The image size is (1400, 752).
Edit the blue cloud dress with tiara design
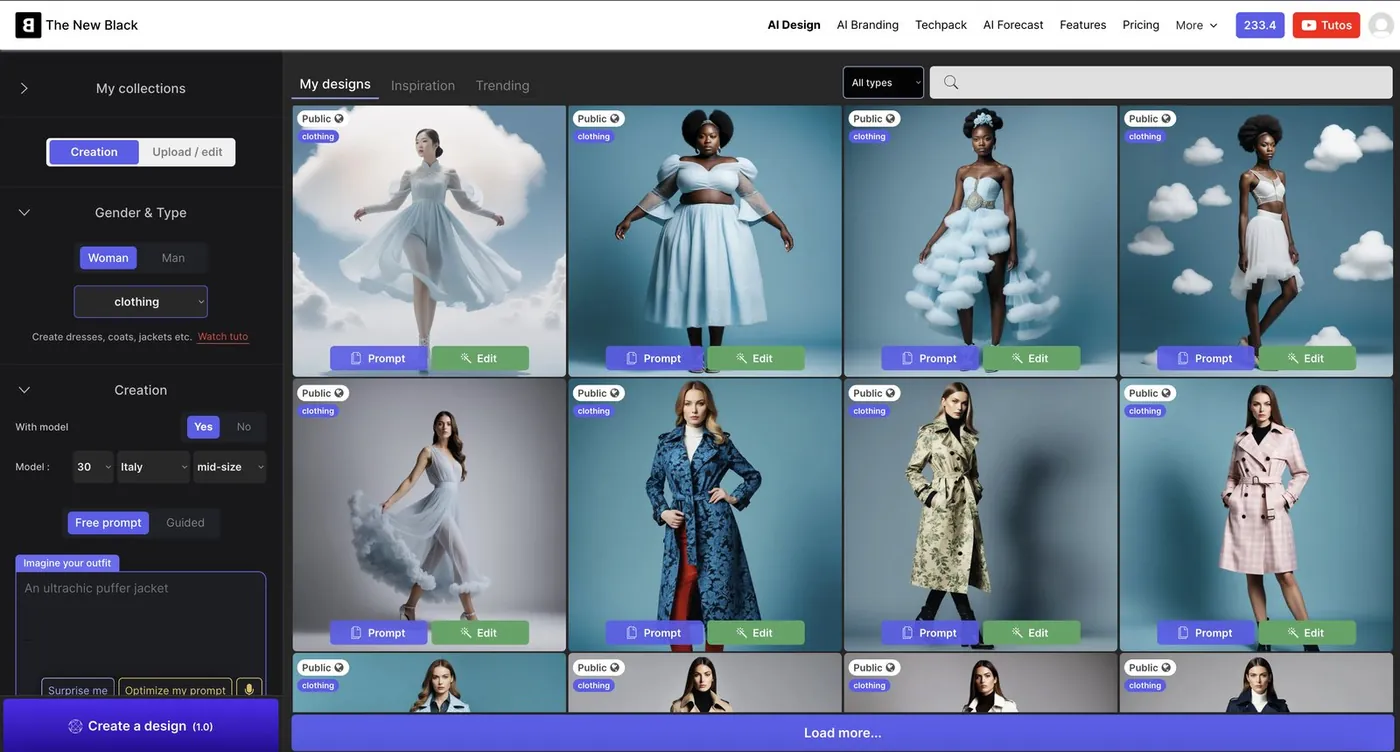point(1031,358)
